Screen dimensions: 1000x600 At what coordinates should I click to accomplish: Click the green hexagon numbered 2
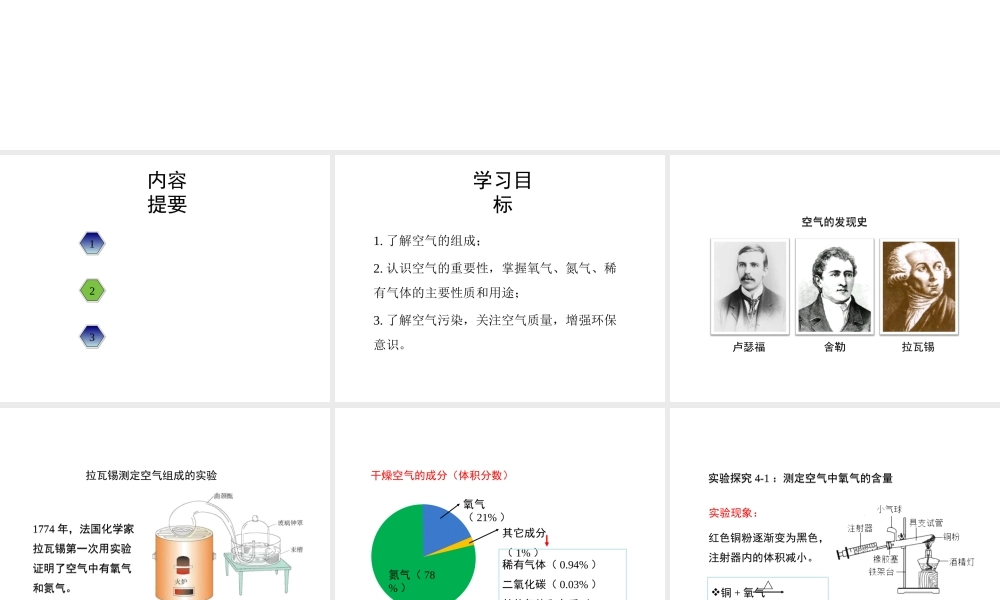coord(92,291)
